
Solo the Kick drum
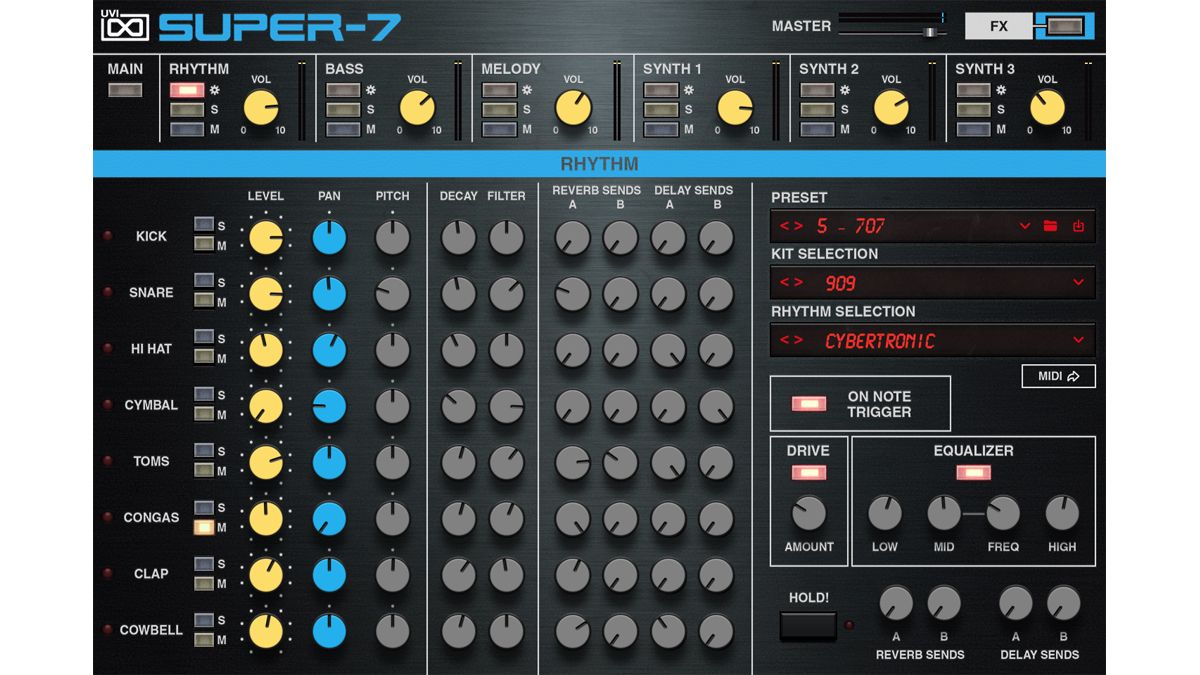pyautogui.click(x=203, y=225)
